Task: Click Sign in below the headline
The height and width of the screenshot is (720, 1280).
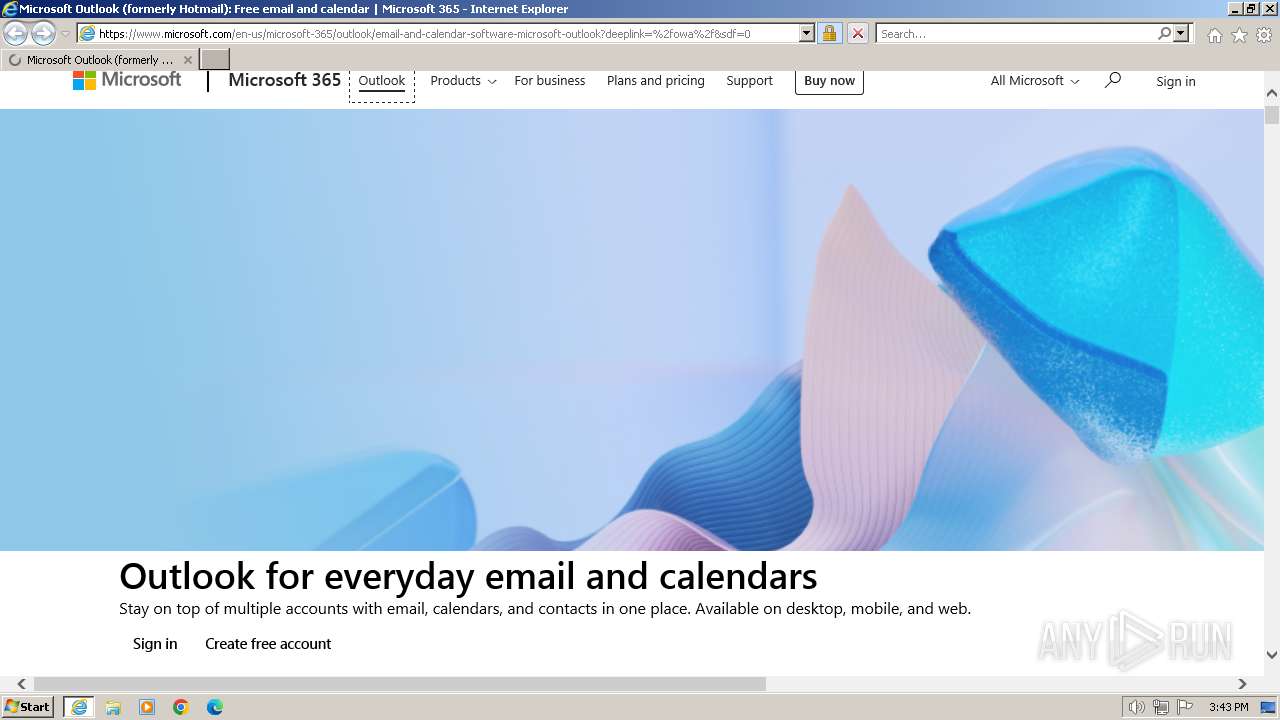Action: (x=155, y=644)
